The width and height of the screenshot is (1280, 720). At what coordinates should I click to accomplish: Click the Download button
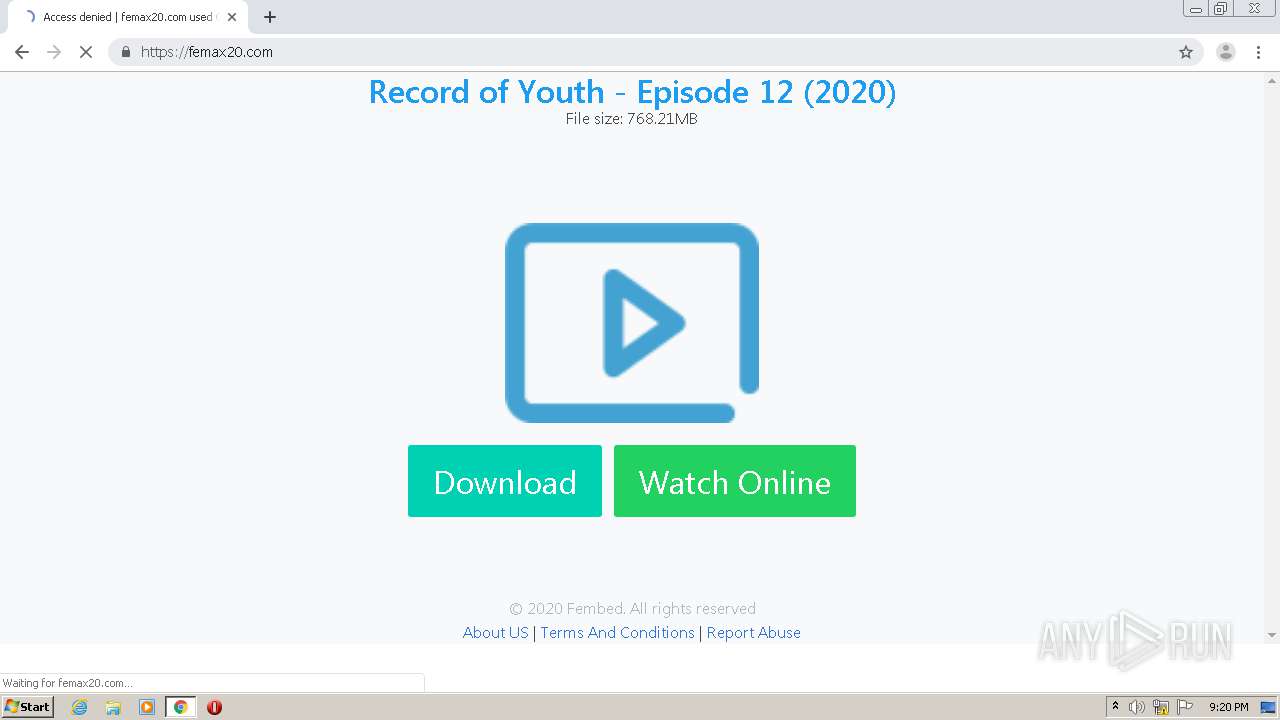pyautogui.click(x=505, y=481)
